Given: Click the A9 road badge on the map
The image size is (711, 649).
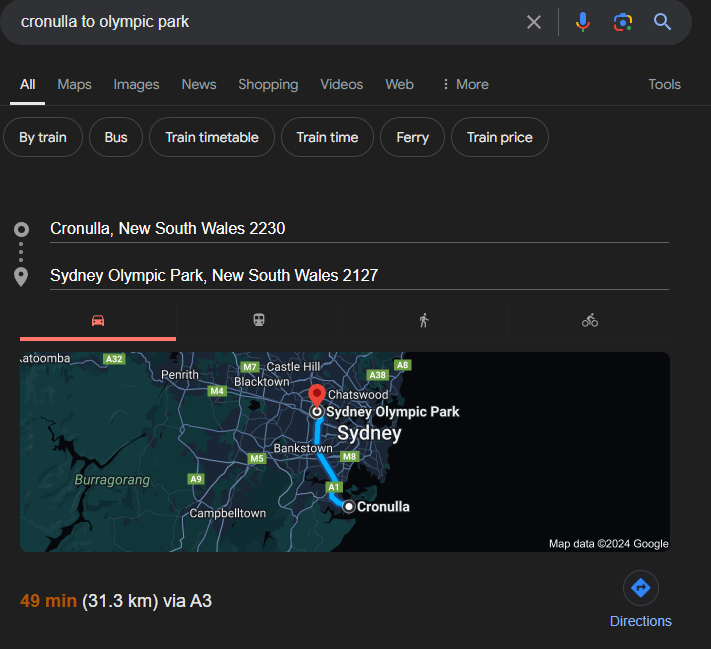Looking at the screenshot, I should click(x=196, y=479).
